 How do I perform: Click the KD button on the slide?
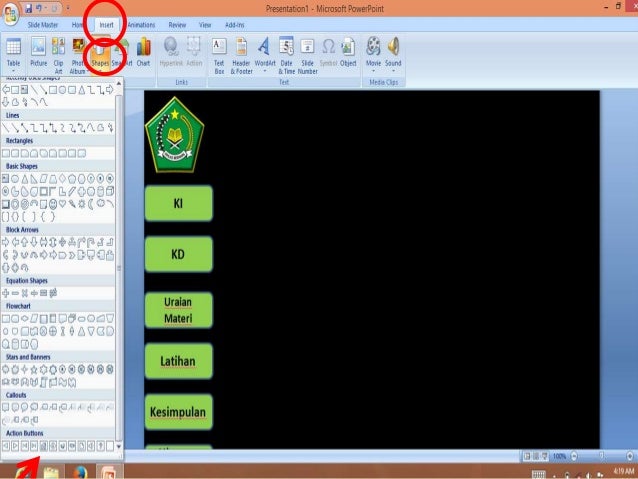[x=179, y=254]
